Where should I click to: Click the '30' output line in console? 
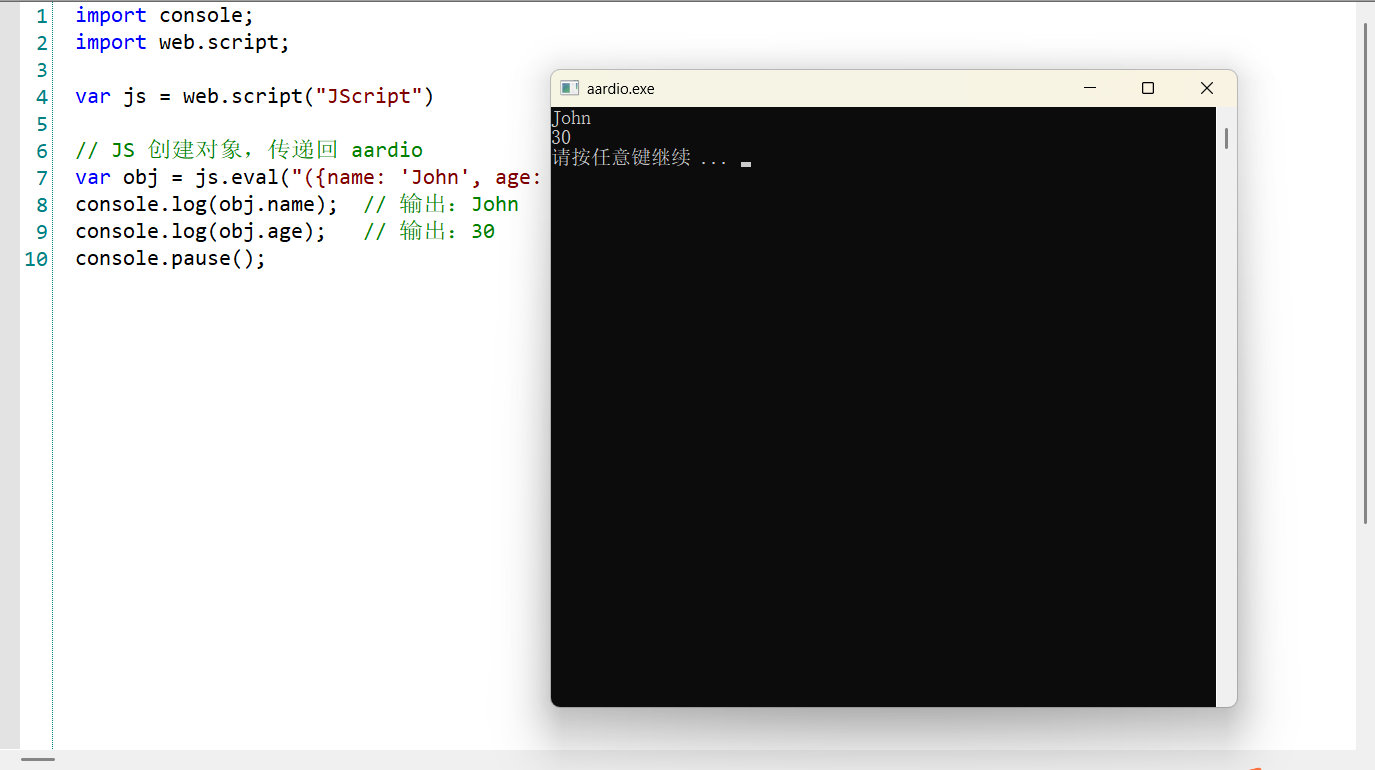tap(561, 138)
